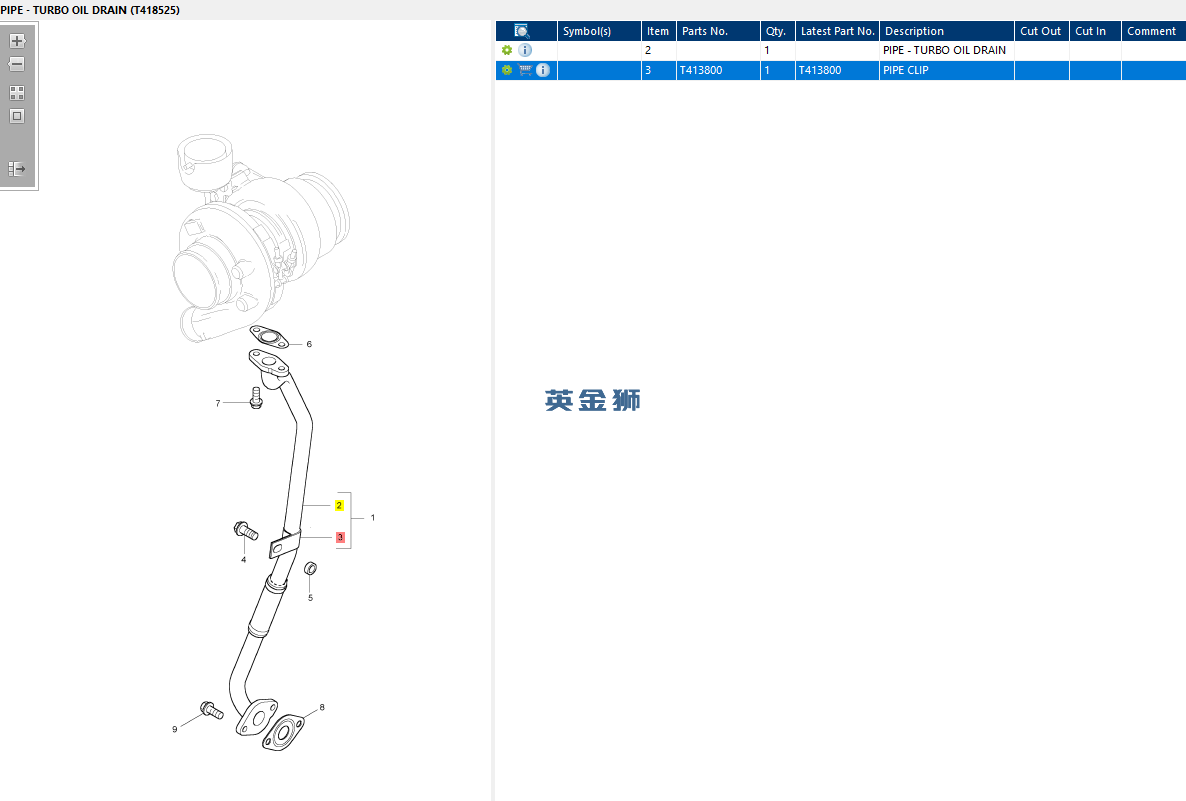Select yellow callout 2 in diagram
Viewport: 1186px width, 801px height.
[x=339, y=505]
